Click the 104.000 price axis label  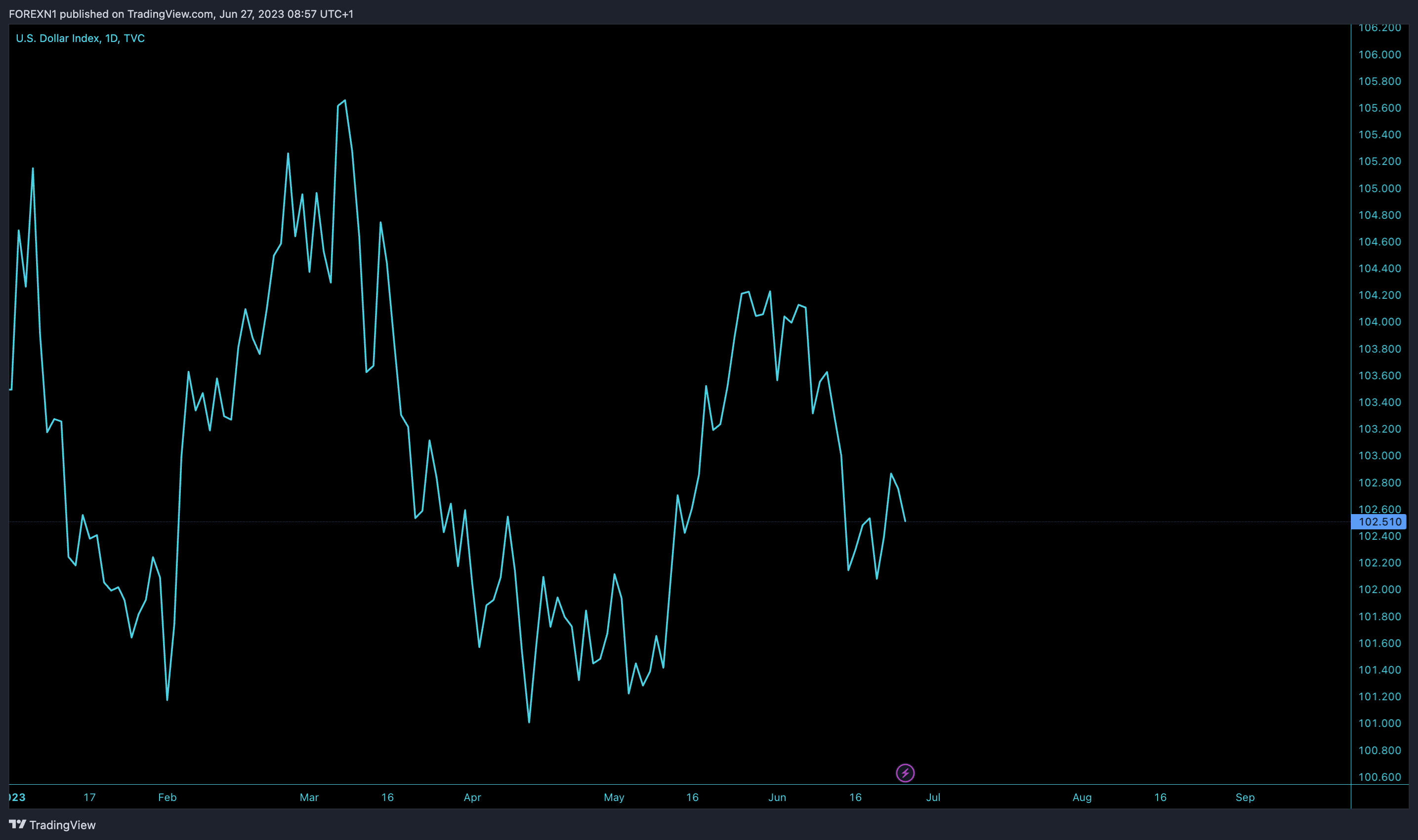click(x=1379, y=321)
